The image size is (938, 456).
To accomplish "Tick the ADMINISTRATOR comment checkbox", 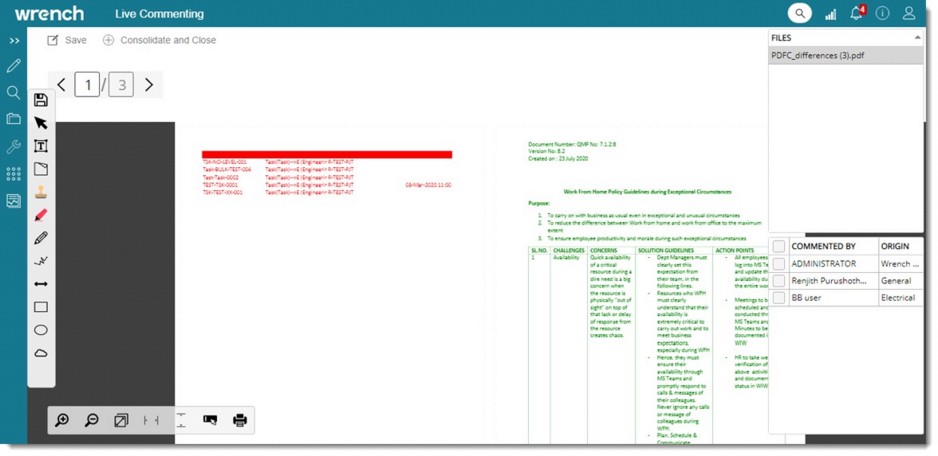I will [778, 264].
